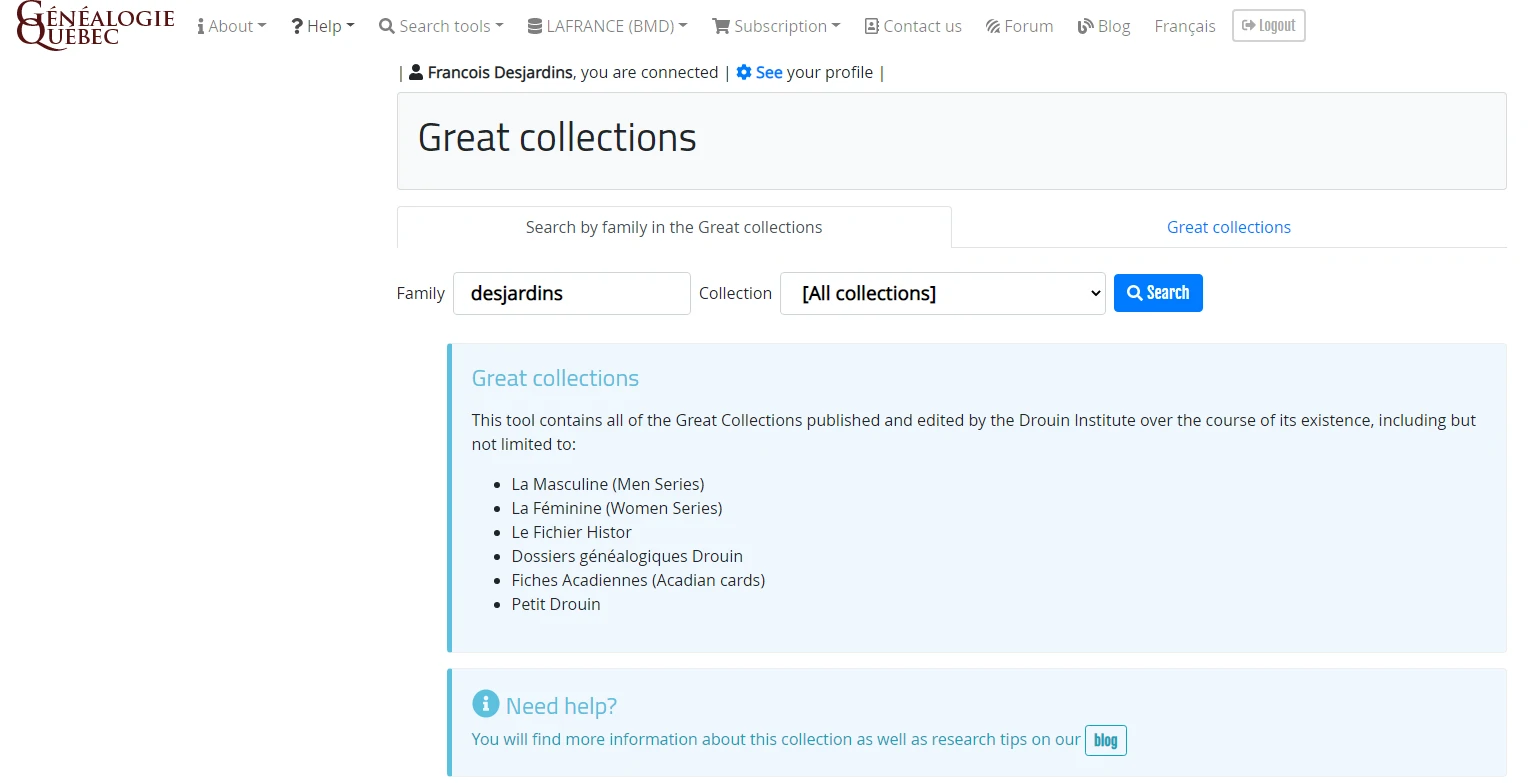
Task: Switch language to Français
Action: [1185, 26]
